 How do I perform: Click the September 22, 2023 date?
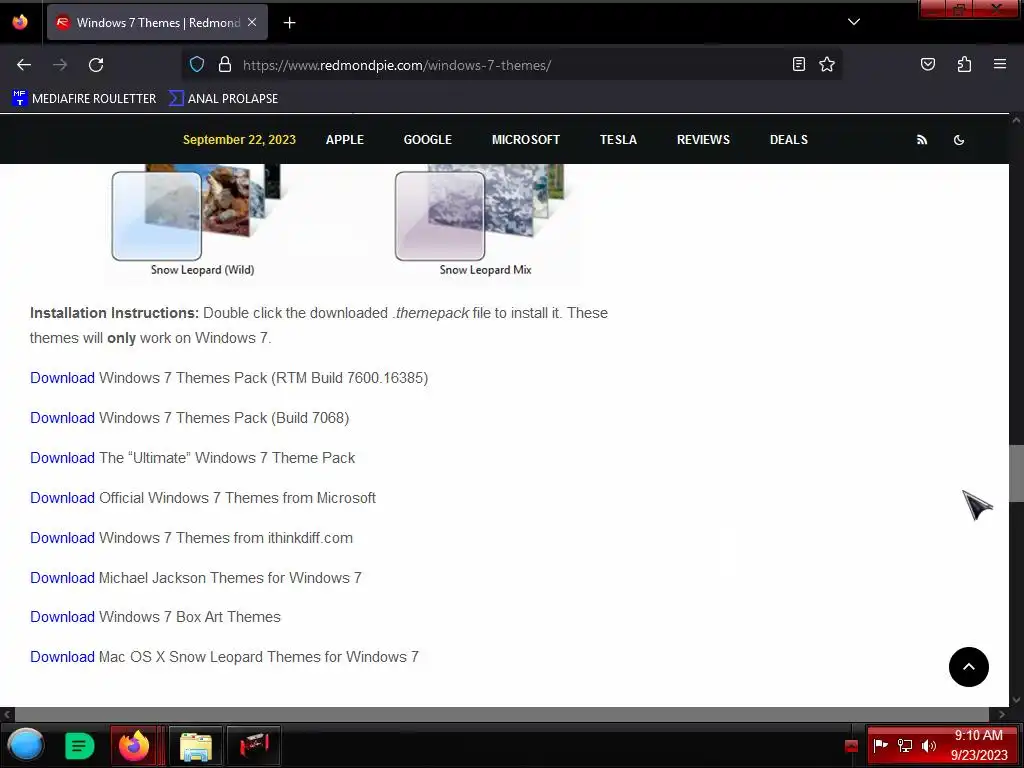pyautogui.click(x=239, y=140)
